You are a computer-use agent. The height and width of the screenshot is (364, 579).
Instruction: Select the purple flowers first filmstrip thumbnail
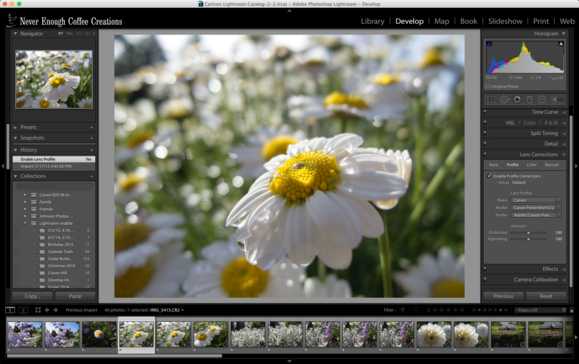click(25, 334)
